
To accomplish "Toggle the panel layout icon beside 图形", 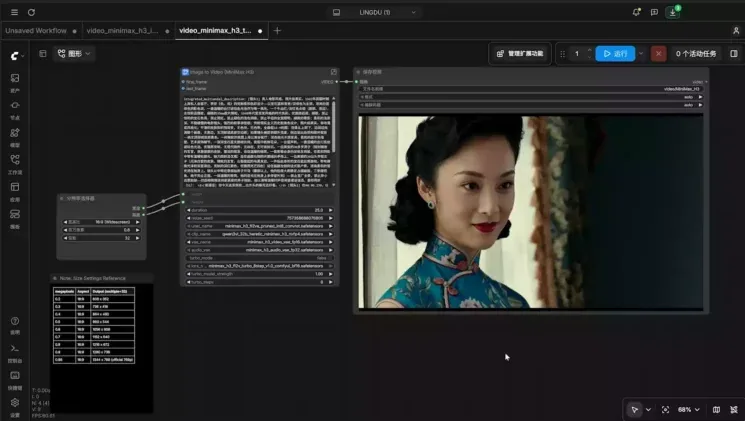I will (x=43, y=54).
